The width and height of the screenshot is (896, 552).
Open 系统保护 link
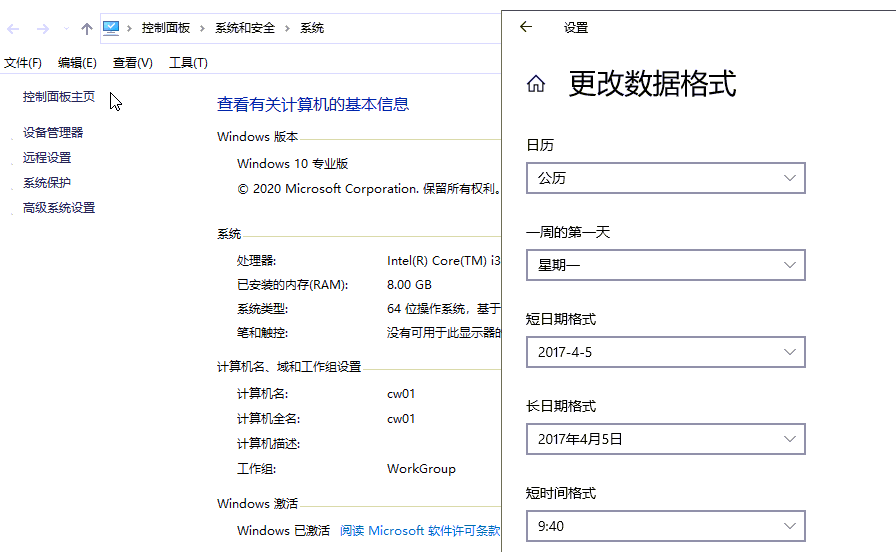click(47, 183)
